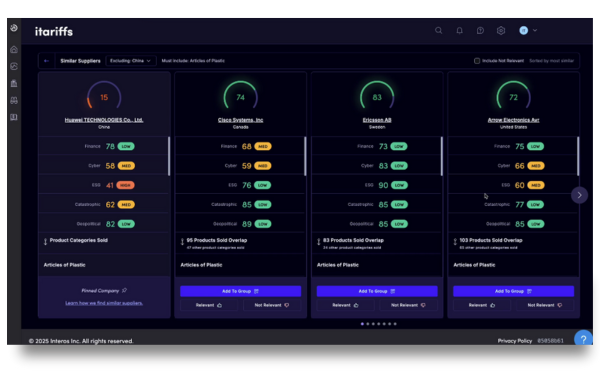Open Ericsson AB company link

point(377,120)
